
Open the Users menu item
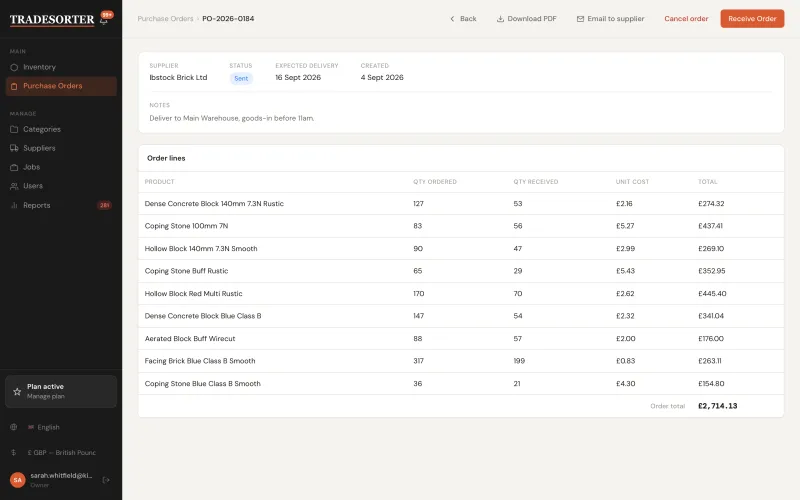(x=61, y=186)
